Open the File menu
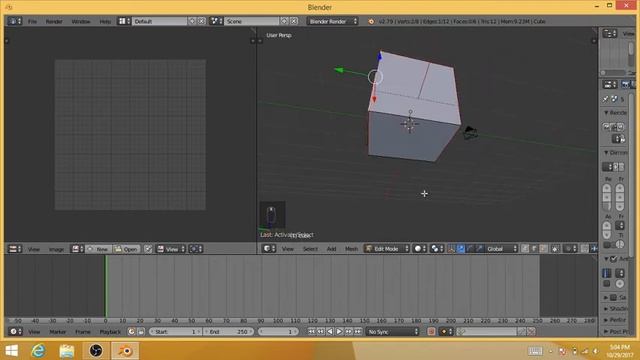This screenshot has height=360, width=640. [x=32, y=21]
